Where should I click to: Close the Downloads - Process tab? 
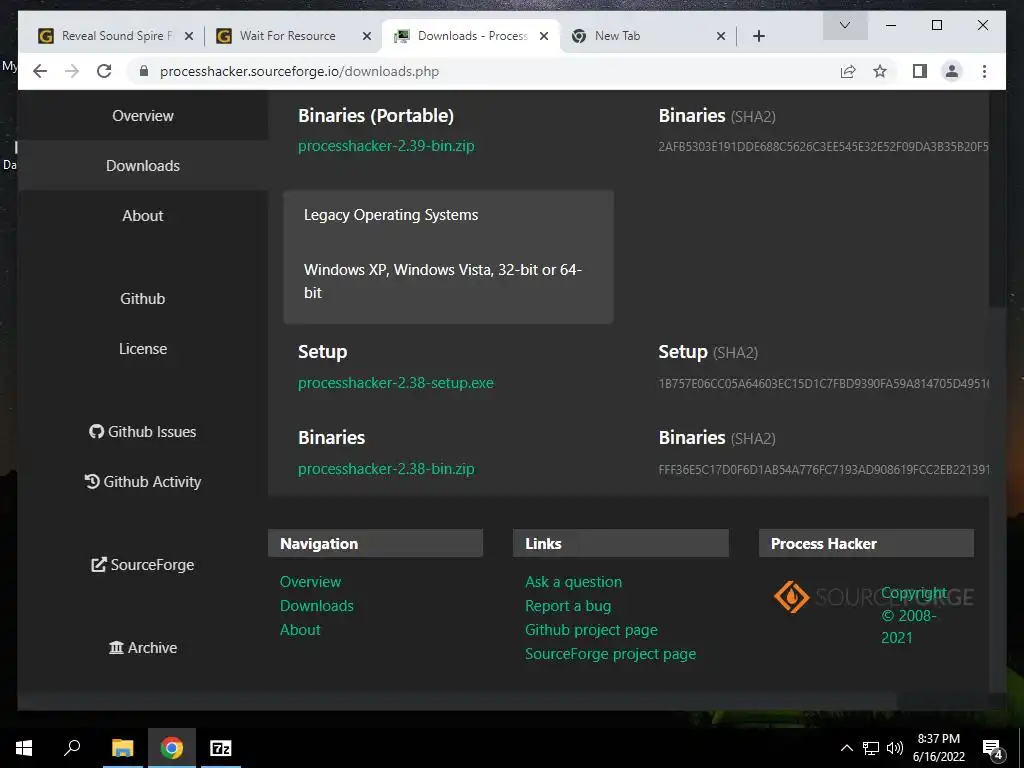coord(543,36)
